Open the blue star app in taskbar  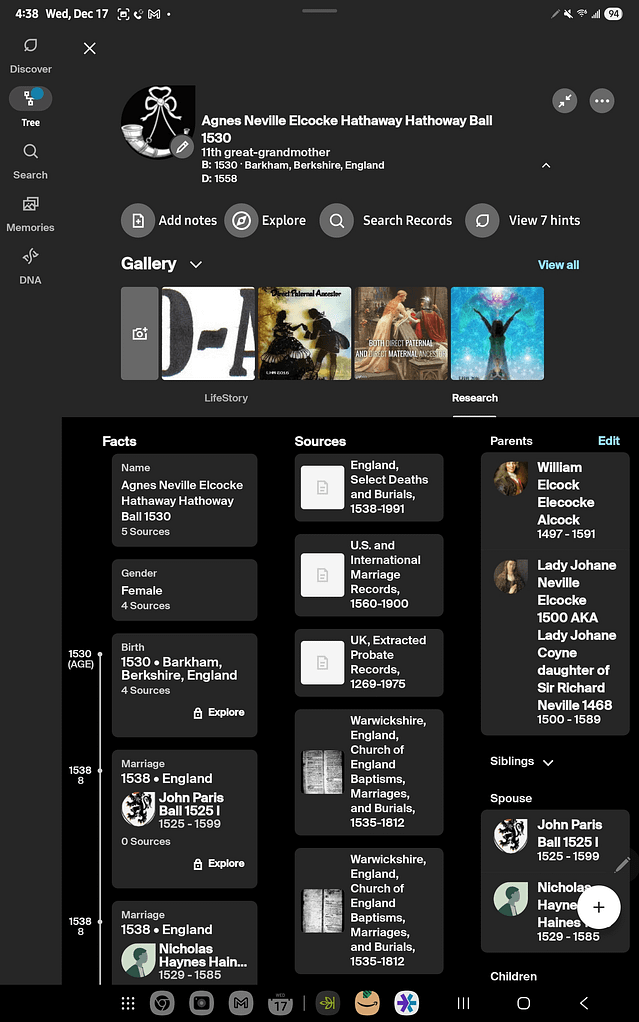click(406, 1003)
